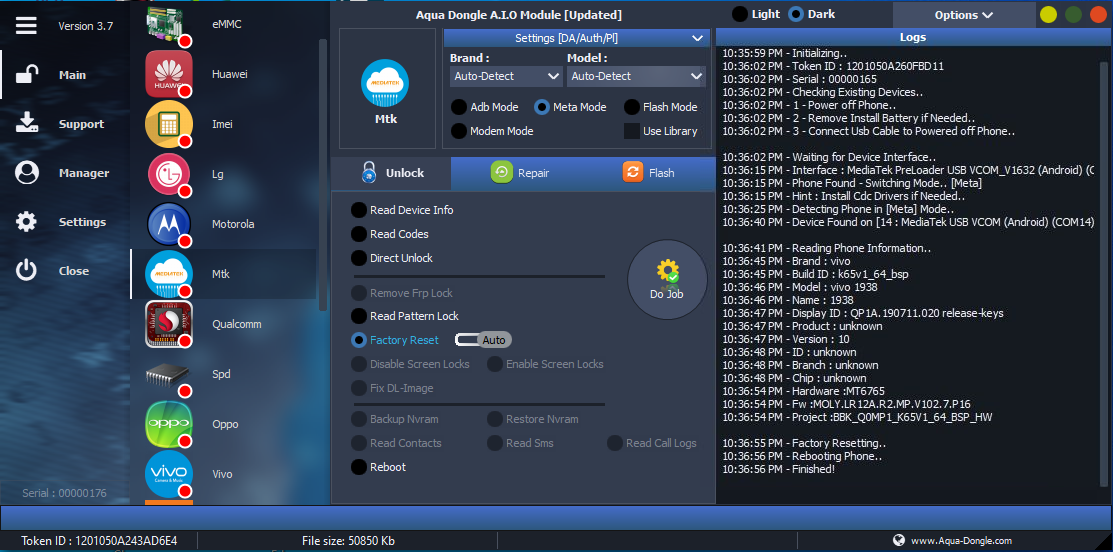Enable Adb Mode radio option
This screenshot has height=552, width=1113.
459,107
